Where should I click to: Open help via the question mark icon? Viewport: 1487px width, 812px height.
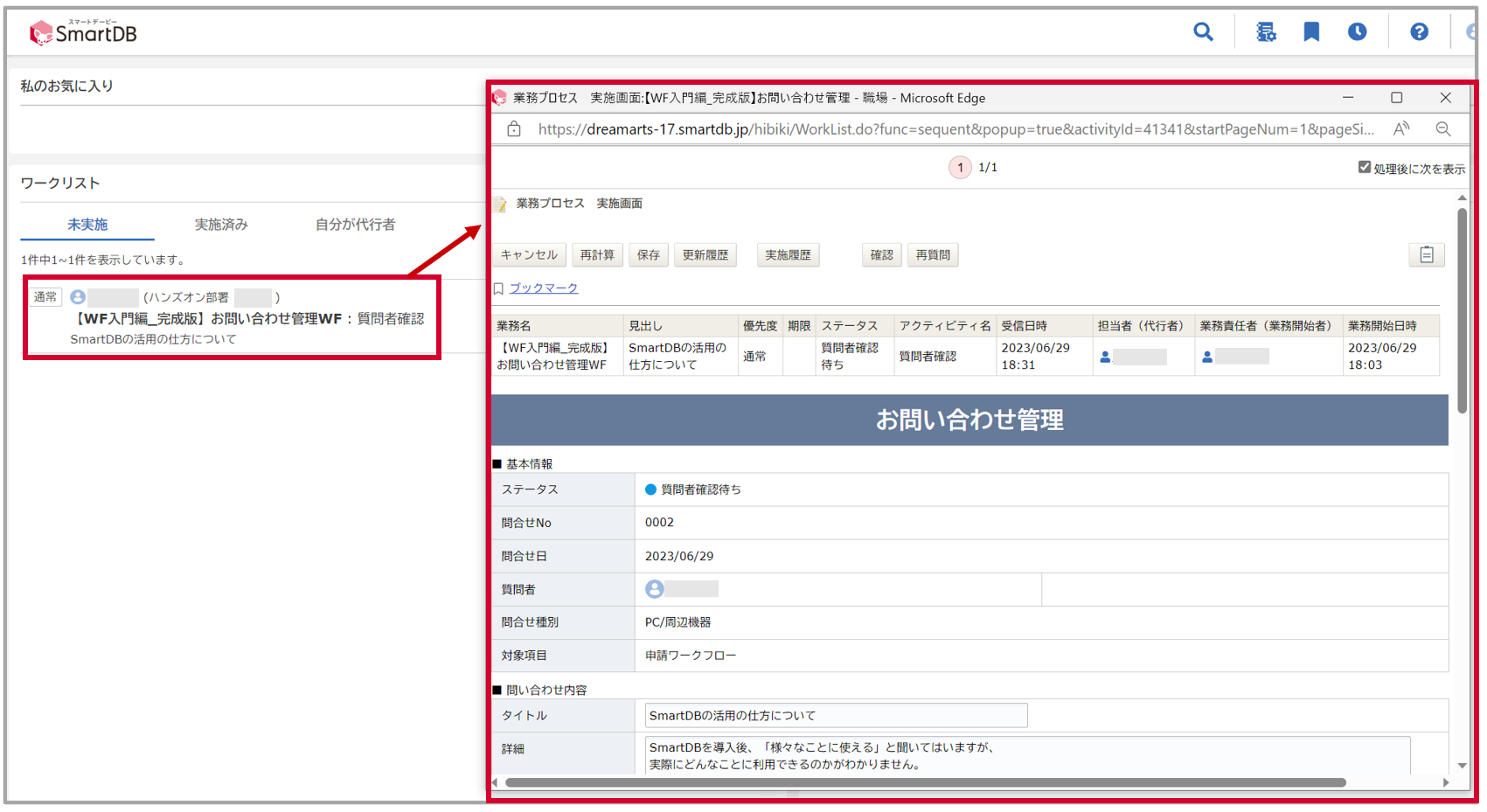point(1420,31)
